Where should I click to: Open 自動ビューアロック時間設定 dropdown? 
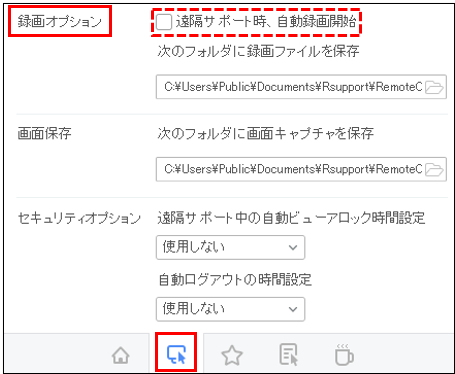pyautogui.click(x=230, y=247)
